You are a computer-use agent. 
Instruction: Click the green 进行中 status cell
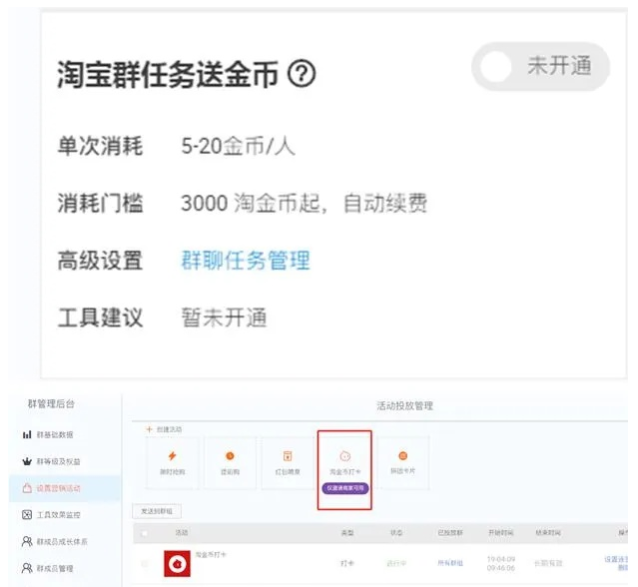(x=396, y=563)
